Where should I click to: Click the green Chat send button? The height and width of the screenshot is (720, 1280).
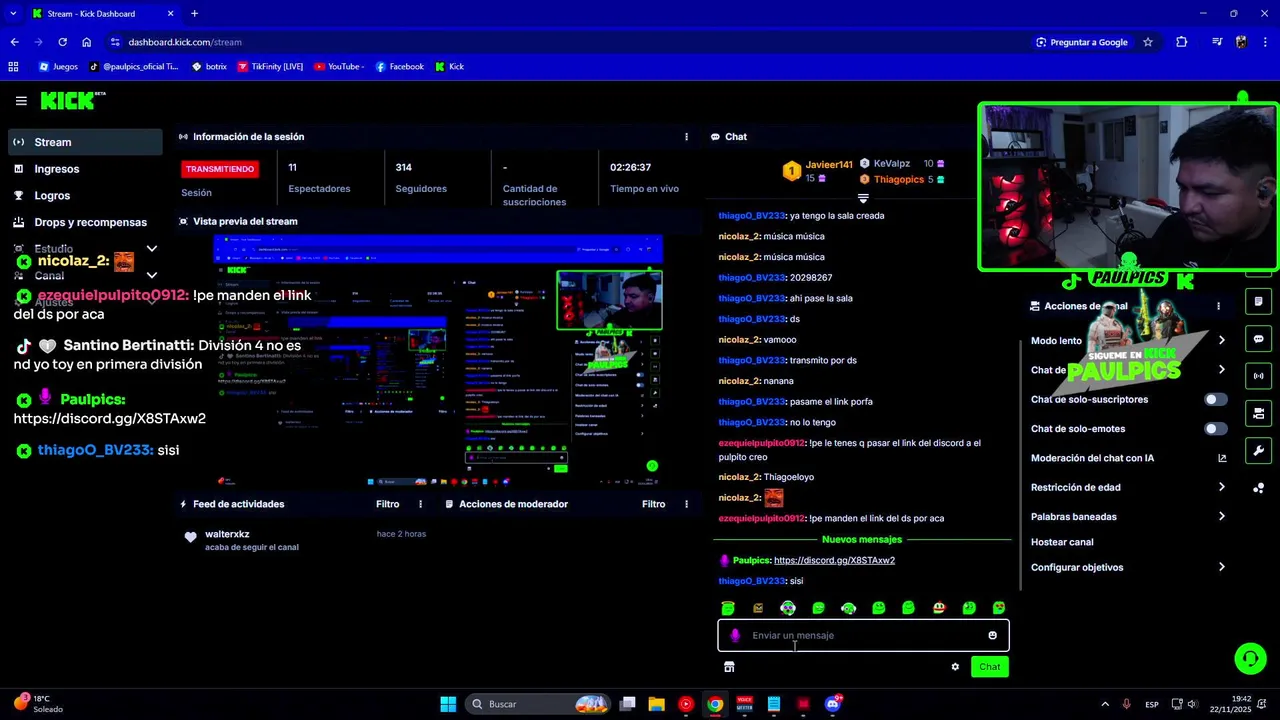[989, 667]
